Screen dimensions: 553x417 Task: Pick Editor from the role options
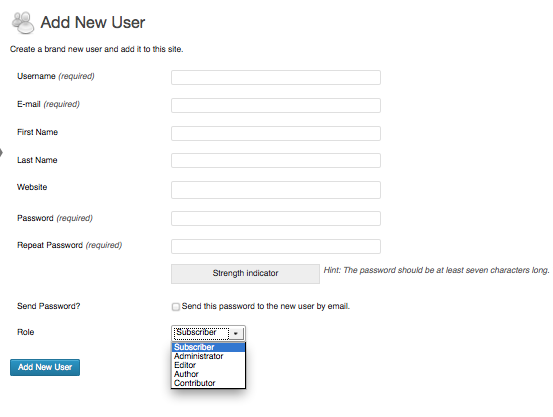(x=208, y=365)
